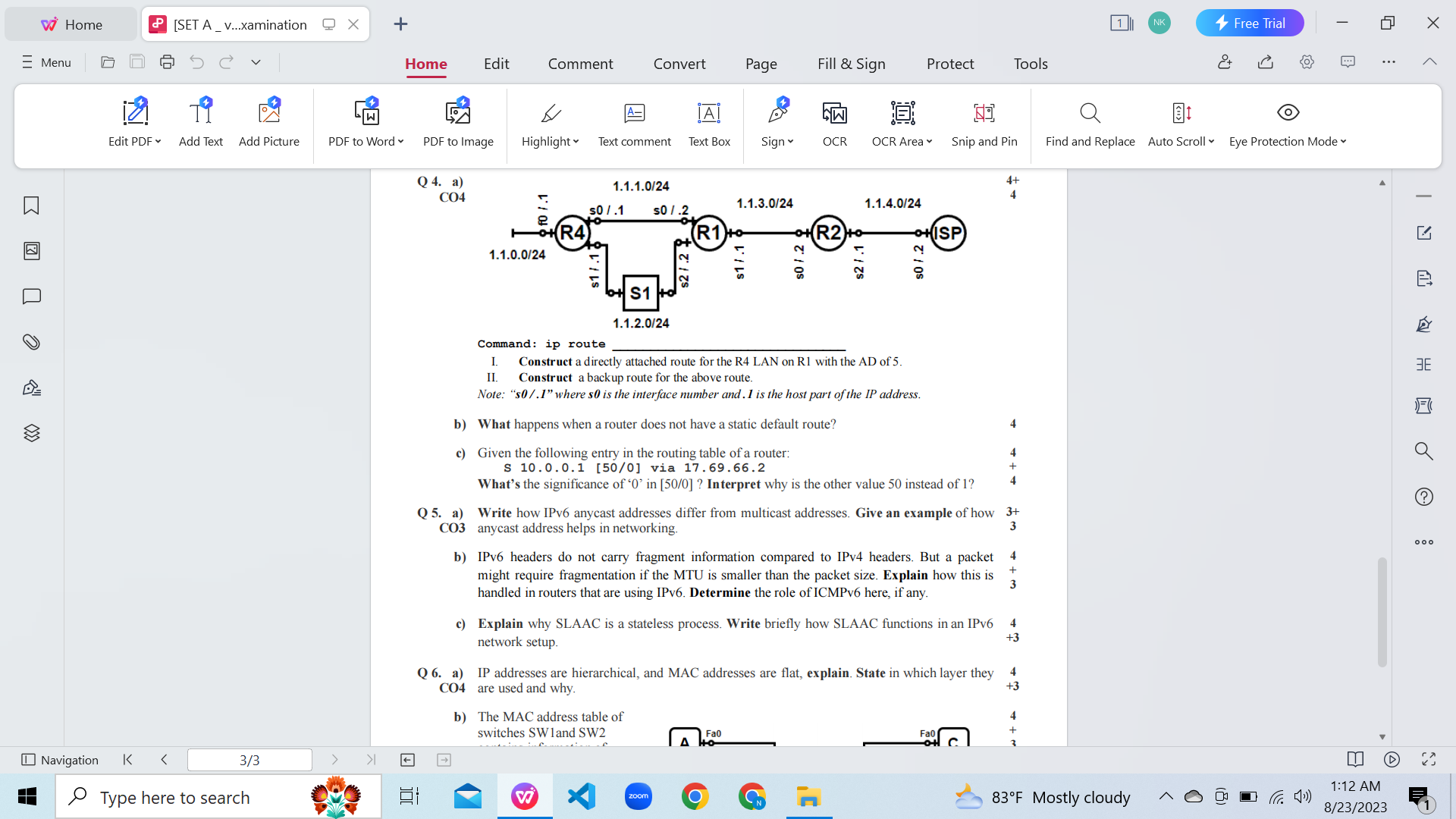Expand Eye Protection Mode dropdown
1456x819 pixels.
click(x=1343, y=142)
